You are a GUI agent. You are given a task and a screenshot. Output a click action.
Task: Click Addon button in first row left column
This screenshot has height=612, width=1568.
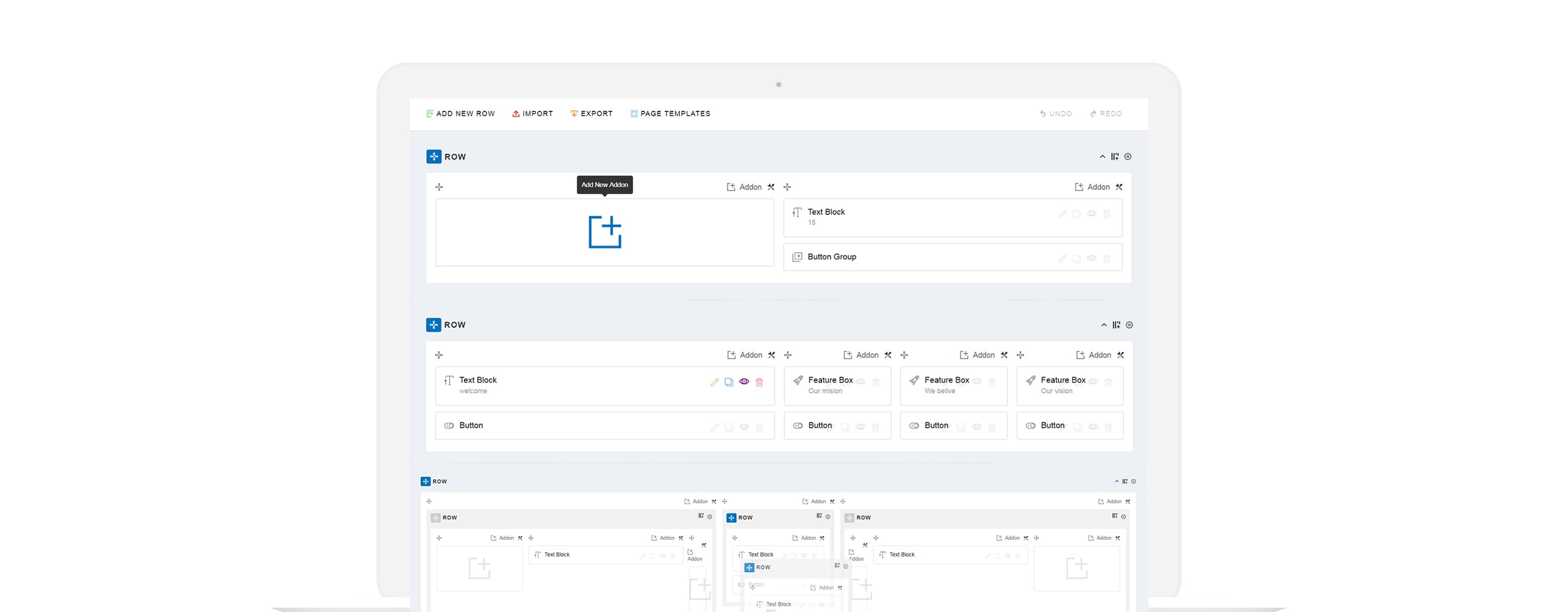[744, 187]
